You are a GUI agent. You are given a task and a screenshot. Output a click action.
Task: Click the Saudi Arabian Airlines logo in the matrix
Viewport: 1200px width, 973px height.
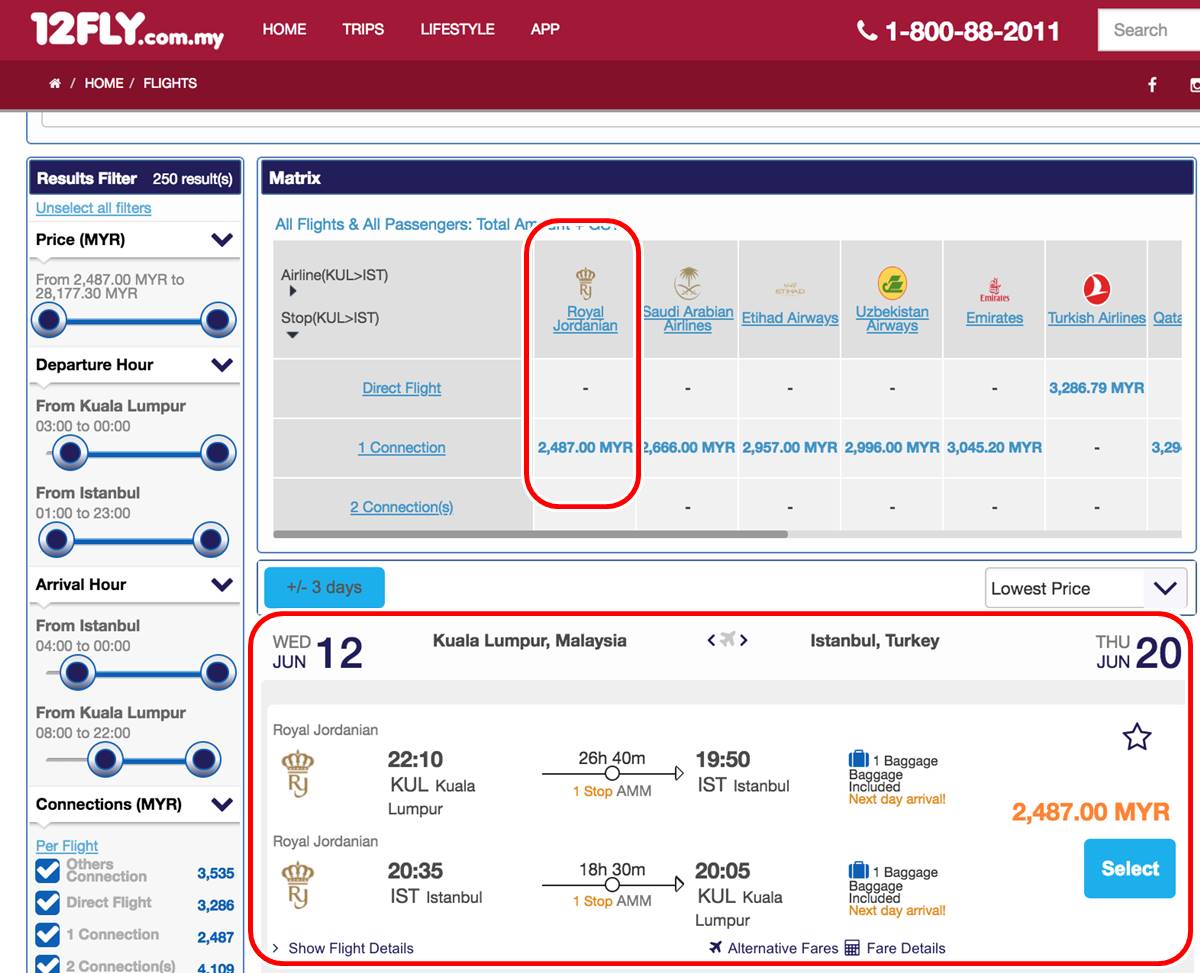pos(687,284)
